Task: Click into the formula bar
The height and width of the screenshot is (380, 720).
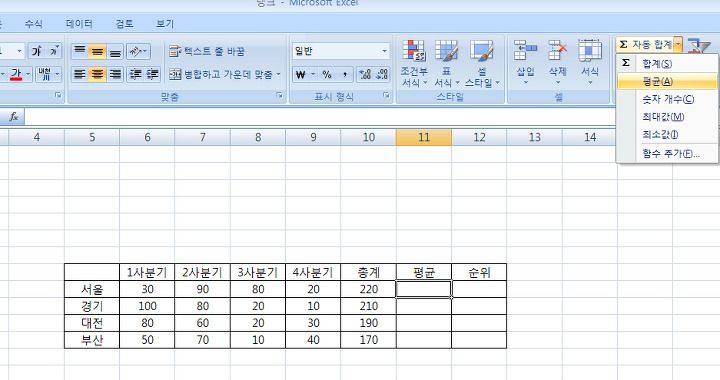Action: click(320, 117)
